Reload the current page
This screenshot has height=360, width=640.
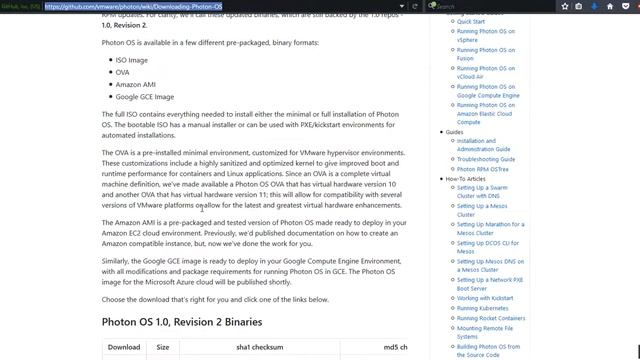click(415, 6)
